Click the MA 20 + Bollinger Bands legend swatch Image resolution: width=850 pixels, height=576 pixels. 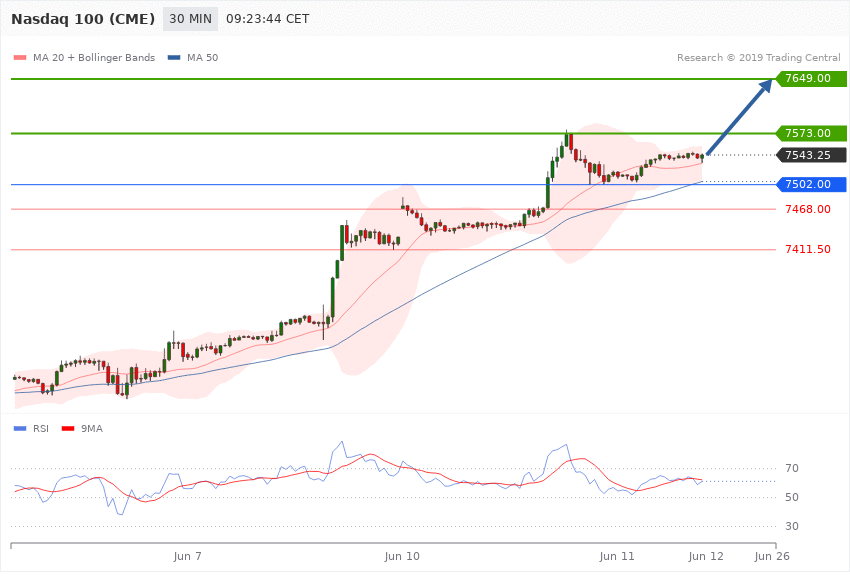click(x=20, y=57)
